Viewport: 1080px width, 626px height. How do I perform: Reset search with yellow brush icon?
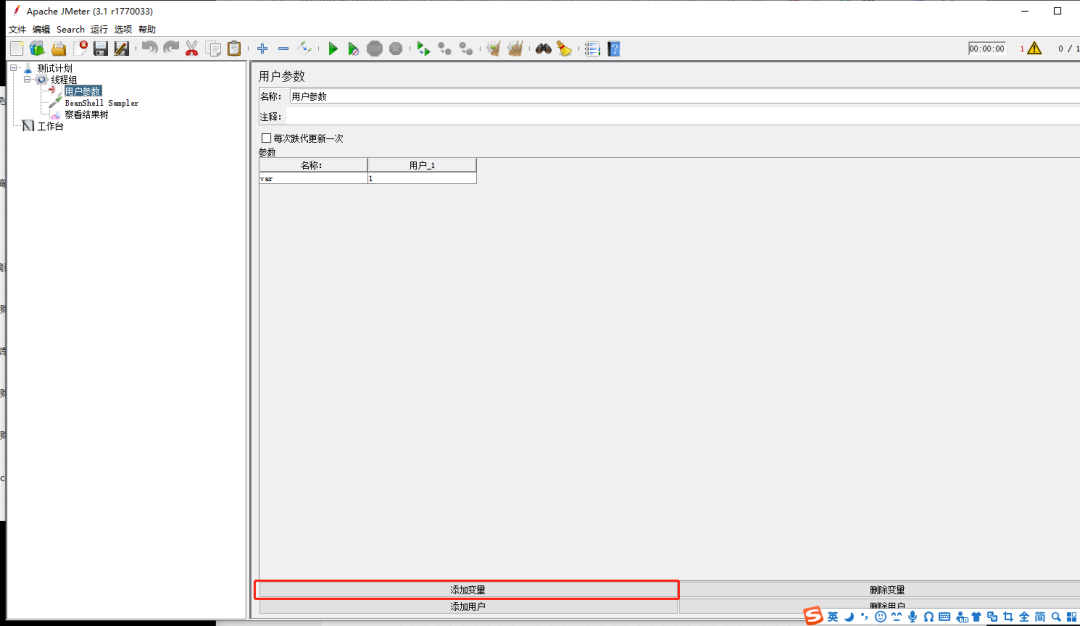point(564,48)
